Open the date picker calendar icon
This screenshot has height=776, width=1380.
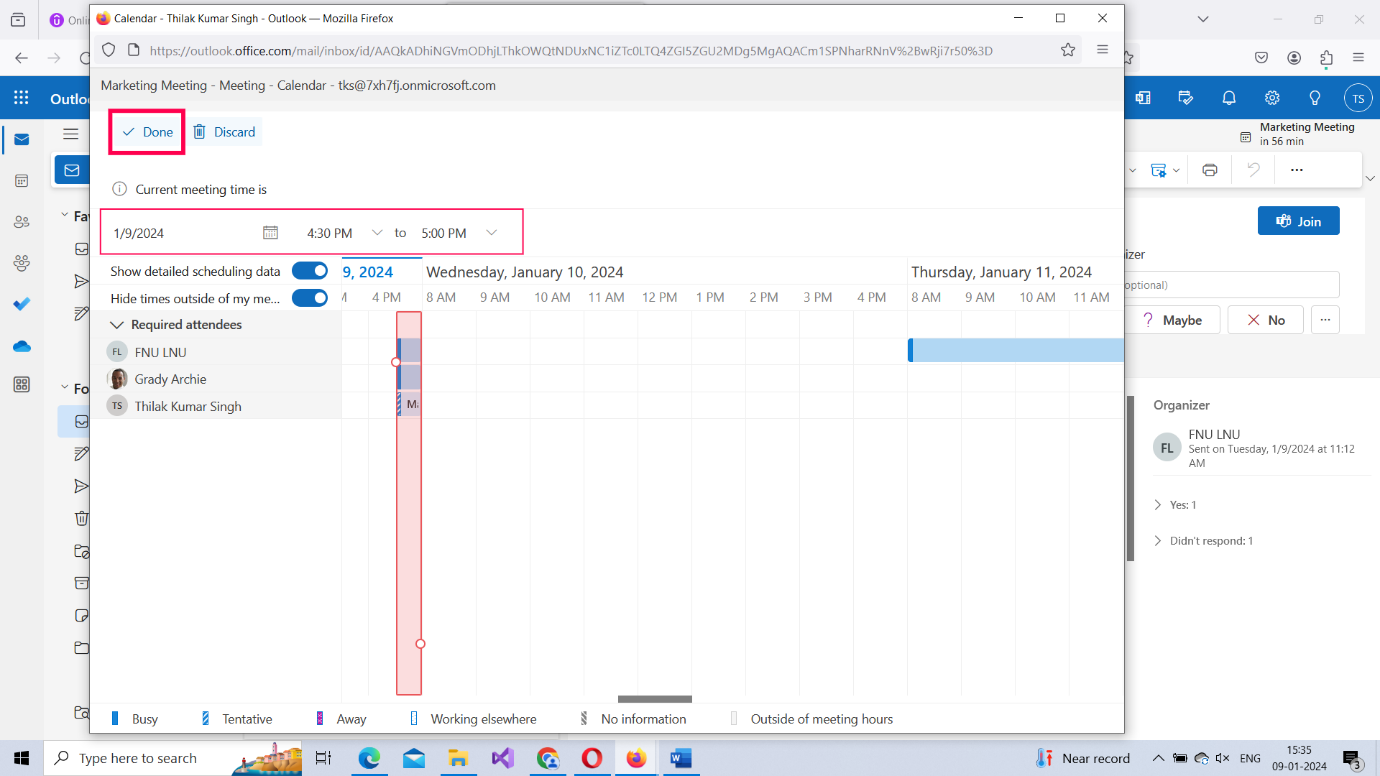pyautogui.click(x=270, y=233)
